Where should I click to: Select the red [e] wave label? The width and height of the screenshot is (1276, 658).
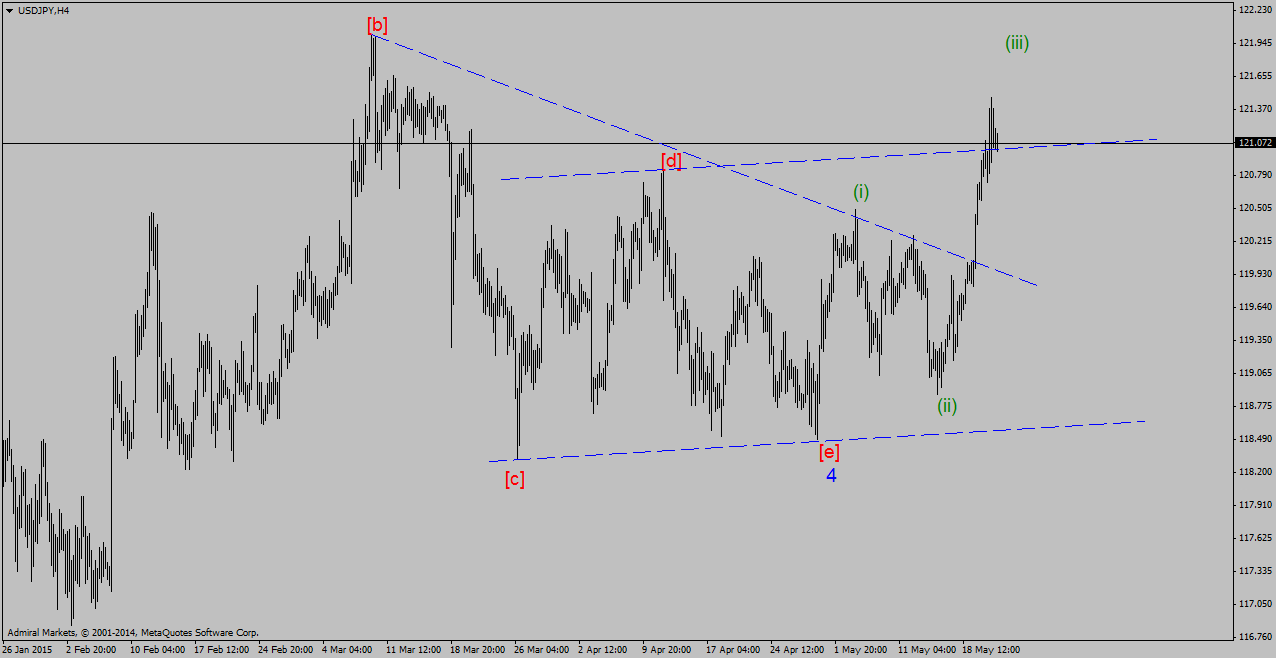click(x=829, y=451)
